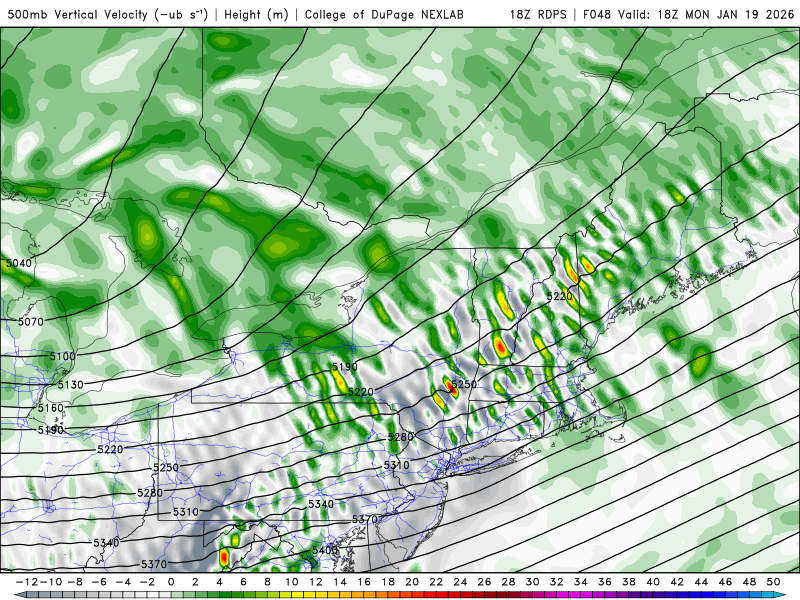Click the 16 value on color scale
The width and height of the screenshot is (800, 600).
pos(364,582)
